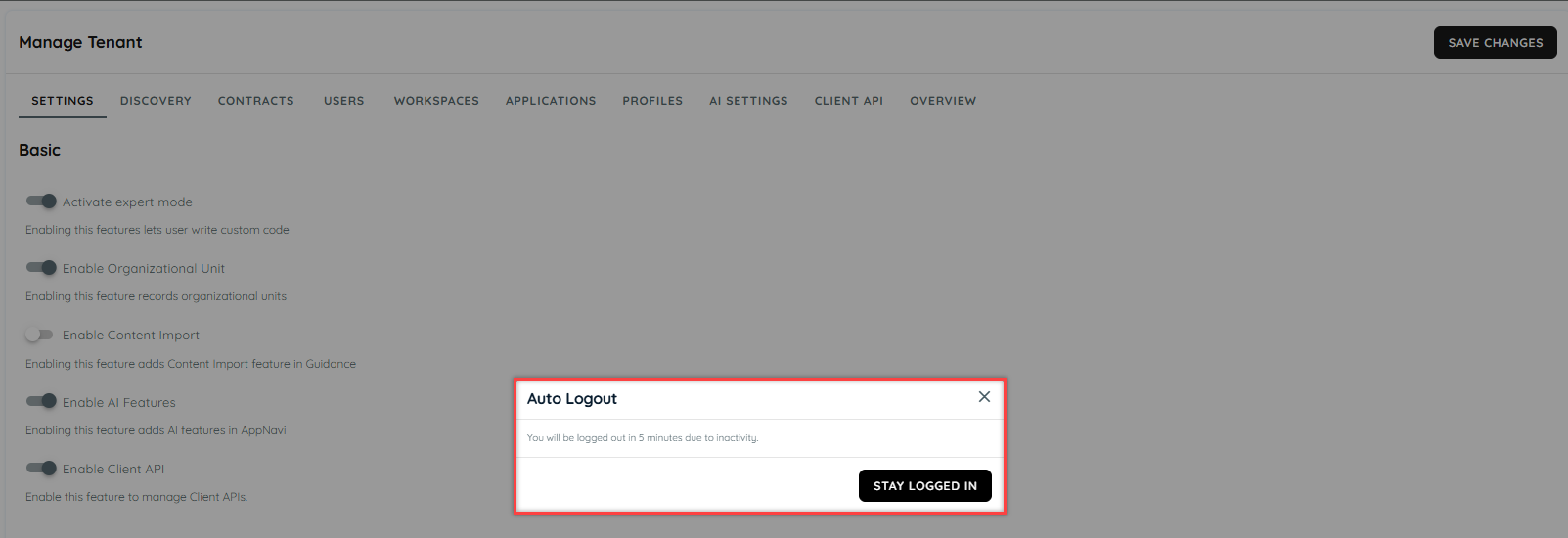Open the Contracts tab
This screenshot has height=538, width=1568.
[256, 101]
